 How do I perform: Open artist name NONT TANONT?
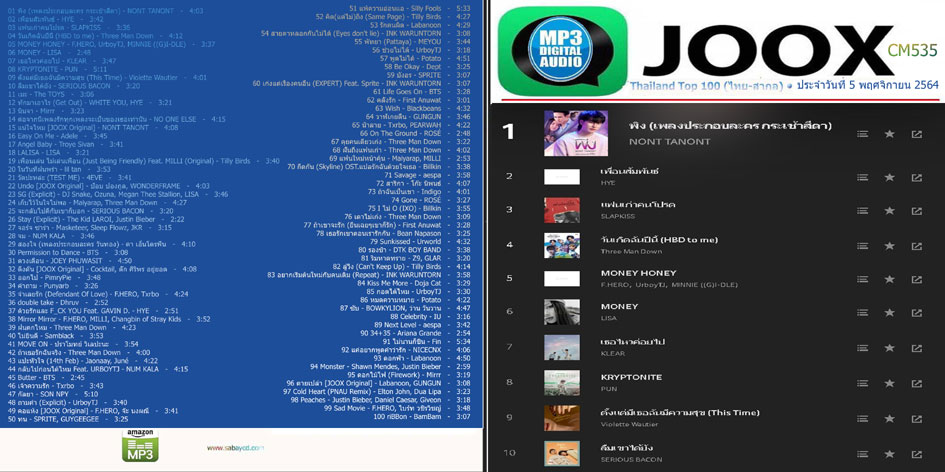(669, 142)
